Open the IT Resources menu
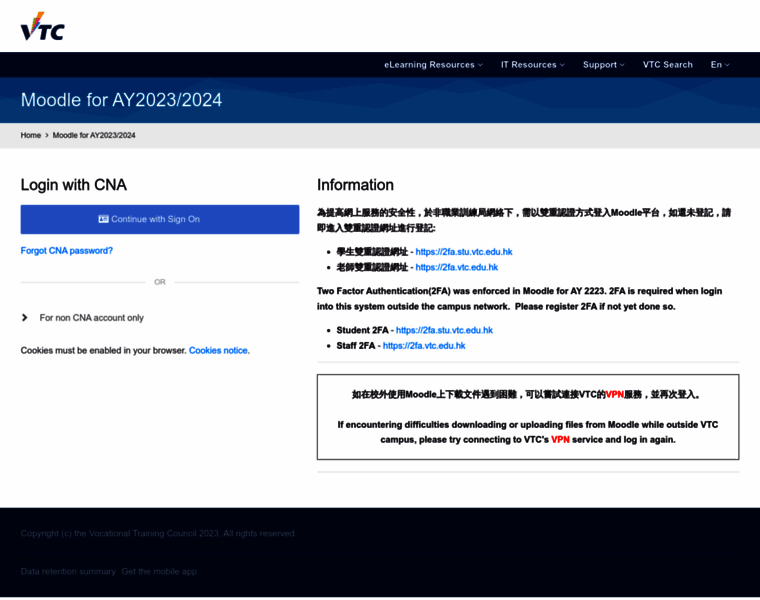760x600 pixels. [532, 65]
